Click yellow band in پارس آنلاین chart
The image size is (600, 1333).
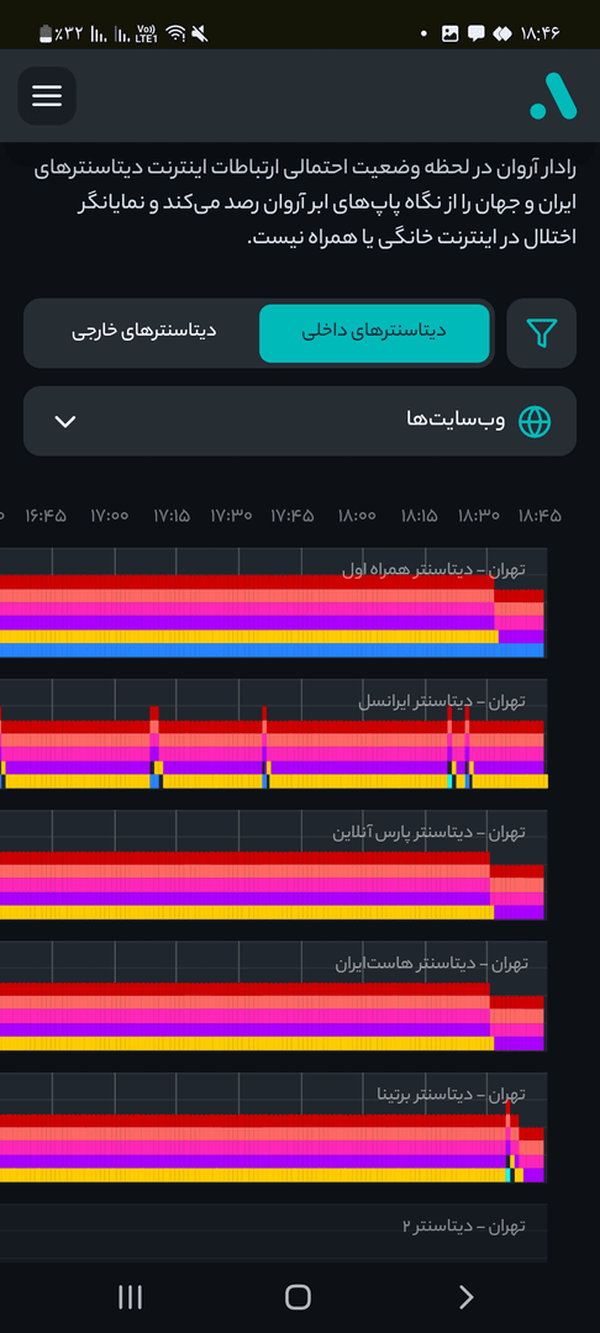click(x=247, y=912)
